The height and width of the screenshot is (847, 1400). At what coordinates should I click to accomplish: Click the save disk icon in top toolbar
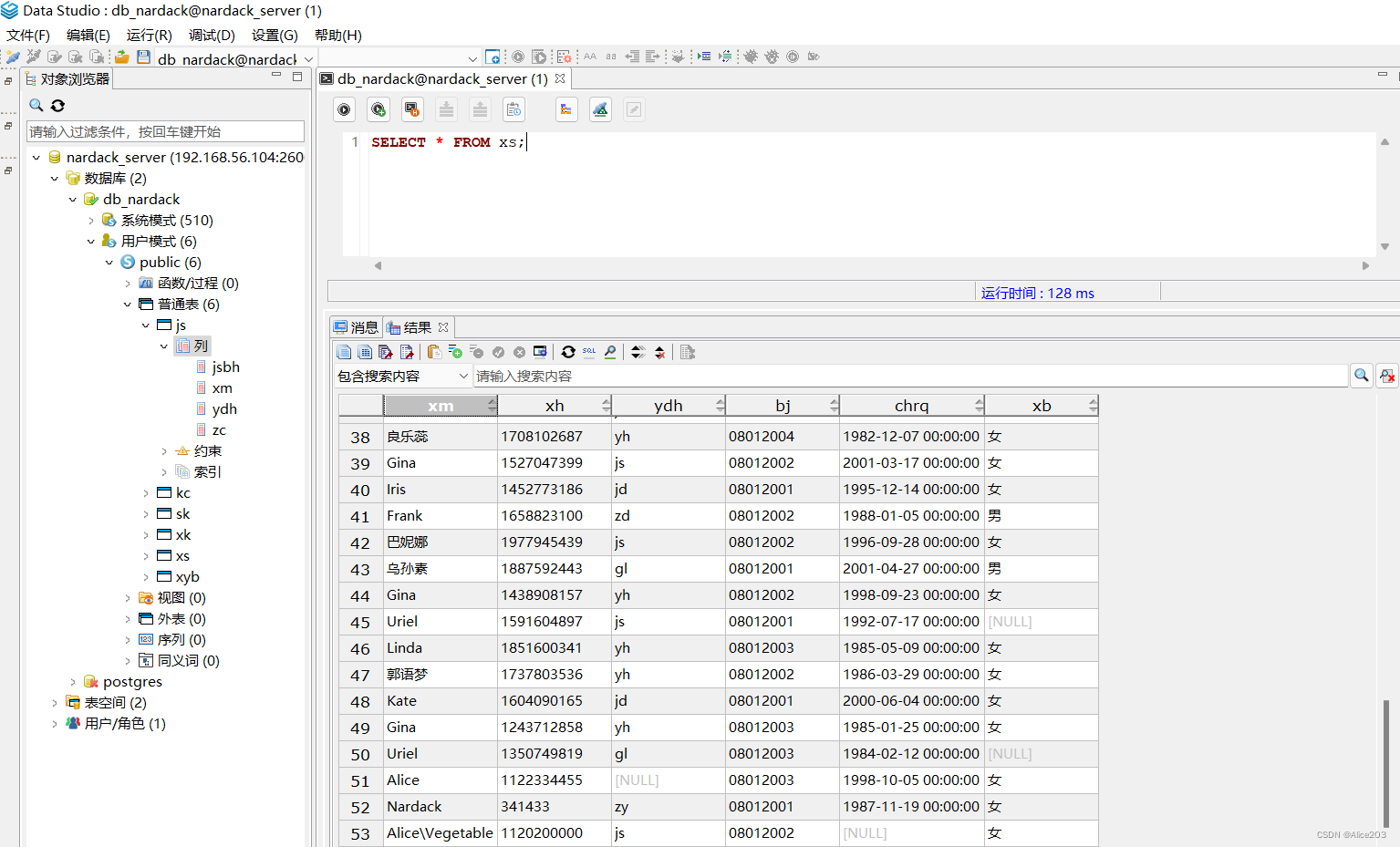pyautogui.click(x=143, y=57)
